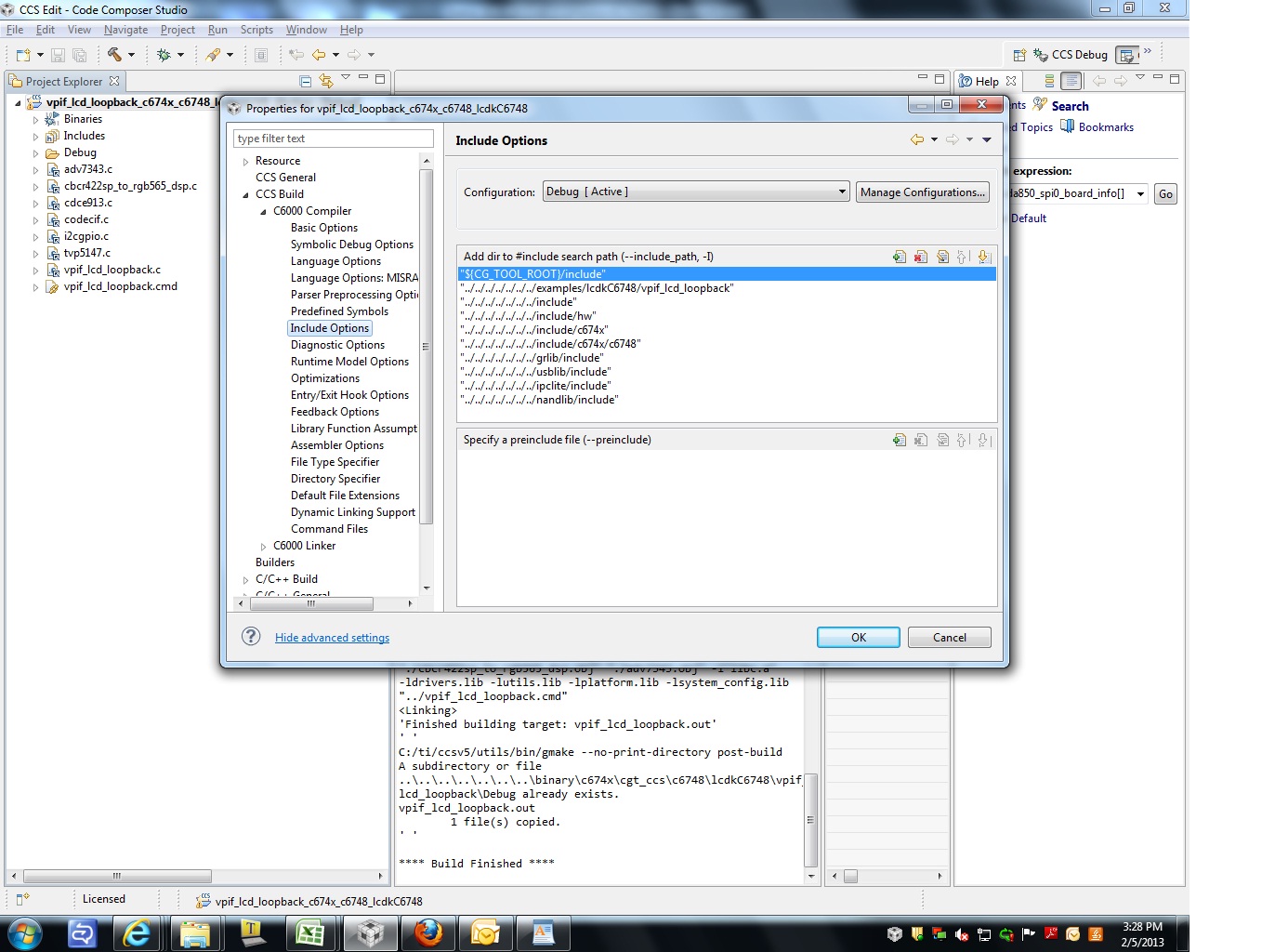Click the Properties tree vertical scrollbar
The image size is (1288, 952).
click(x=427, y=348)
